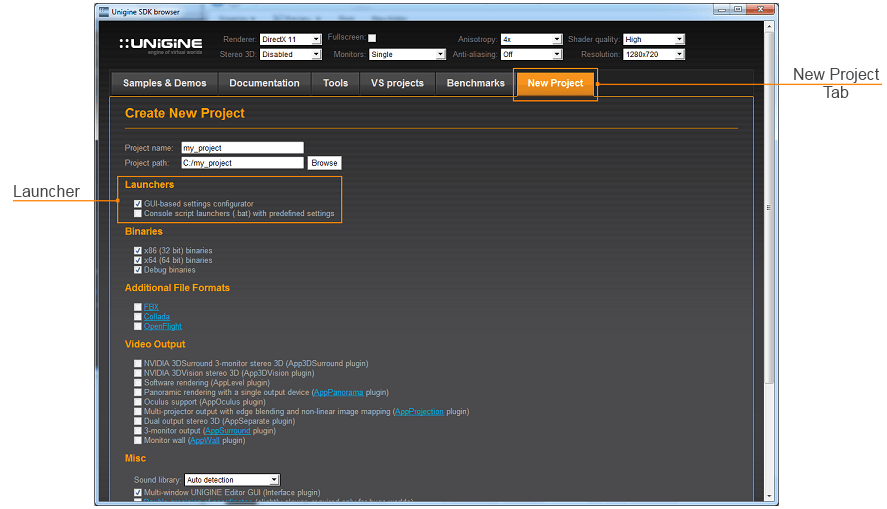Click the scrollbar down arrow
This screenshot has width=887, height=509.
point(769,497)
